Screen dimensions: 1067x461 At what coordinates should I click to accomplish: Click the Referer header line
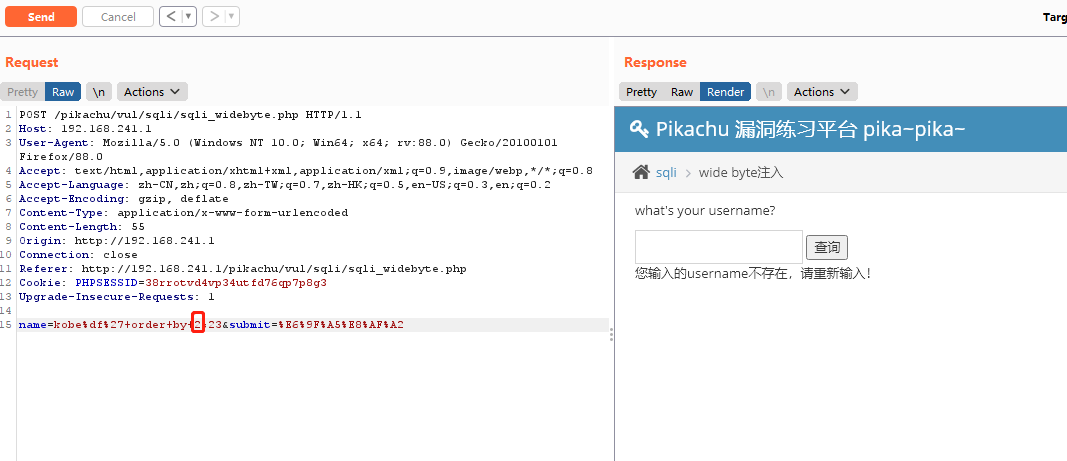click(x=243, y=268)
